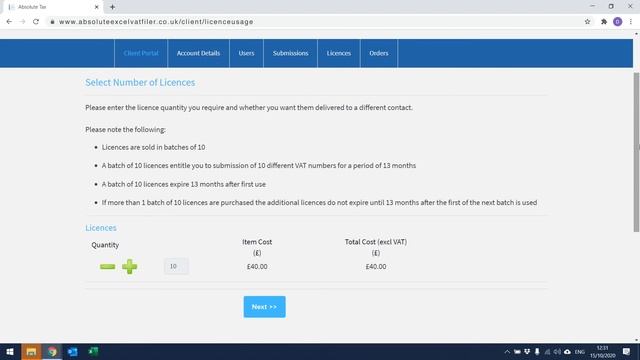Click the page vertical scrollbar thumb
This screenshot has width=640, height=360.
[636, 152]
